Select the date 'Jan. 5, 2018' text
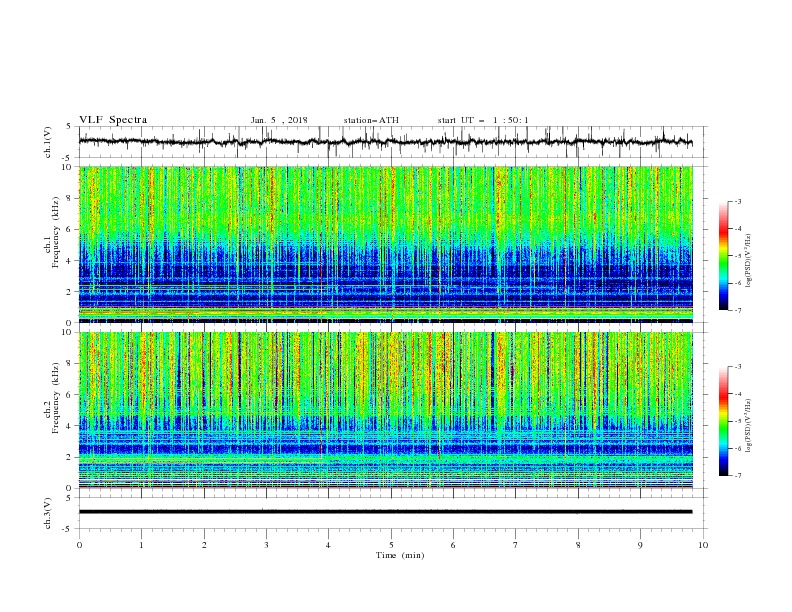Screen dimensions: 792x612 tap(279, 120)
